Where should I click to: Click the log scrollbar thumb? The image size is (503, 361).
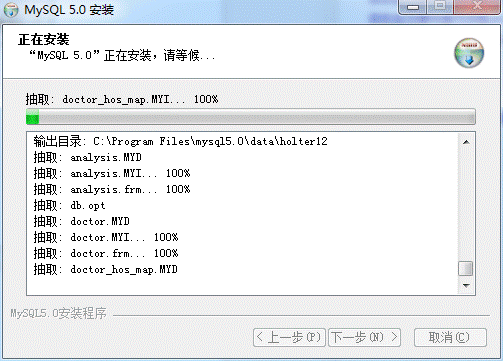click(x=466, y=269)
